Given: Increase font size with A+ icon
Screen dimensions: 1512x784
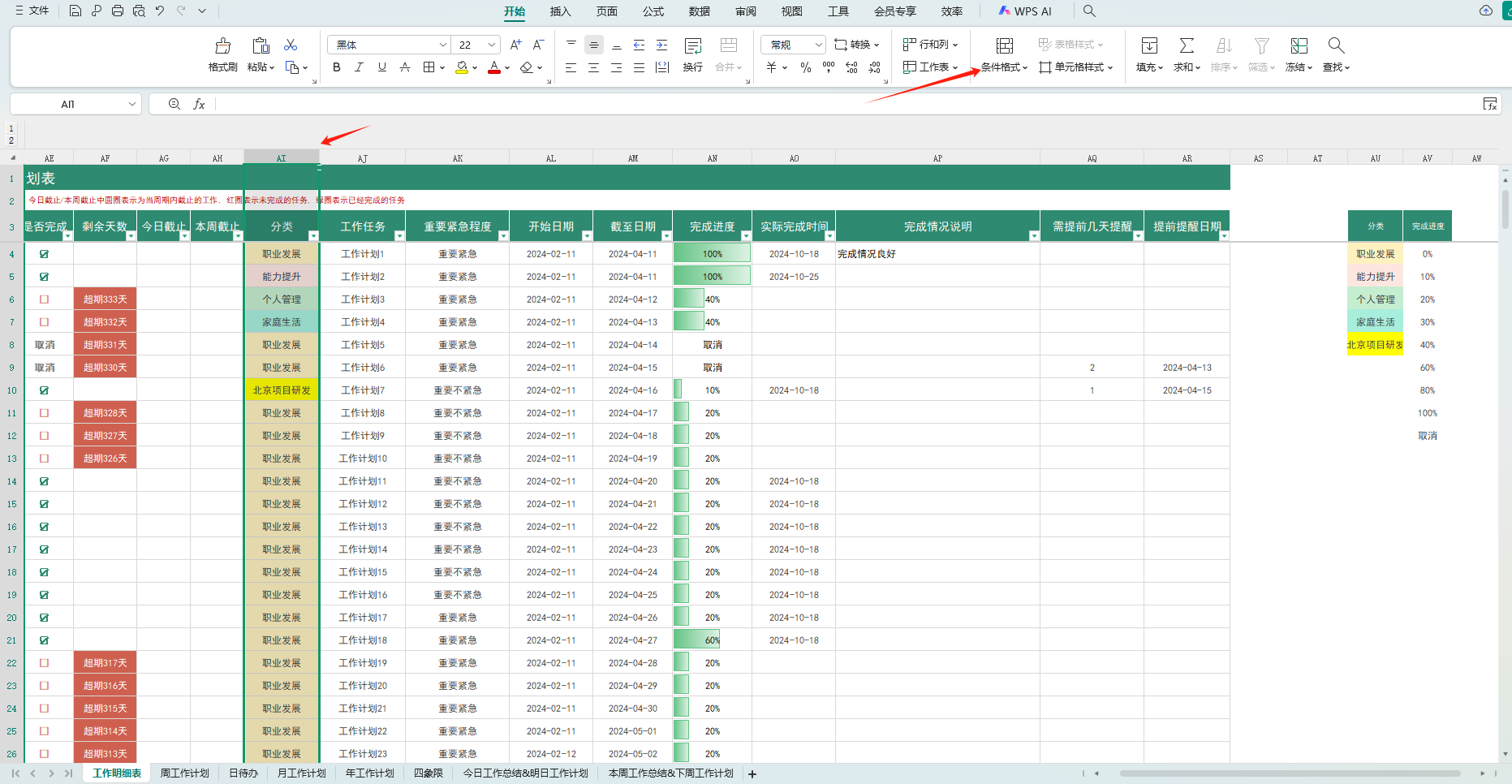Looking at the screenshot, I should (515, 45).
